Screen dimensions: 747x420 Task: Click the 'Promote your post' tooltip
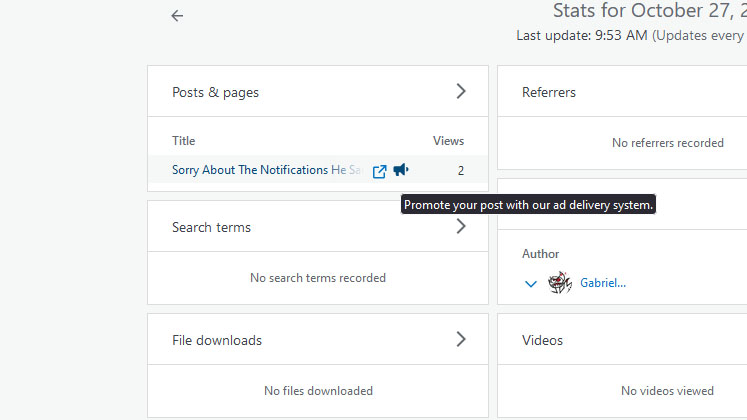[528, 205]
